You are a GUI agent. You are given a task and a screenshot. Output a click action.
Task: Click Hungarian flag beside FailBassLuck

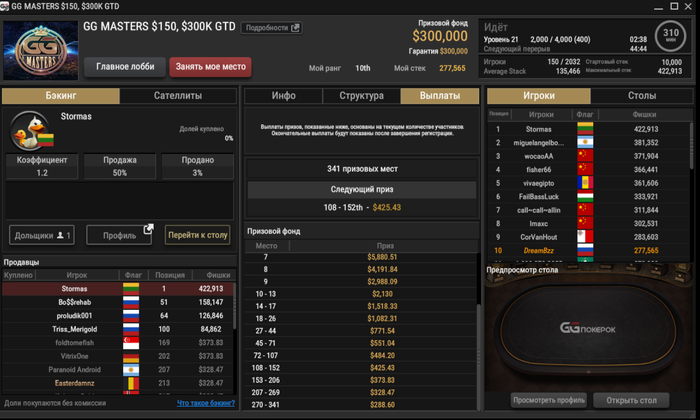click(585, 196)
